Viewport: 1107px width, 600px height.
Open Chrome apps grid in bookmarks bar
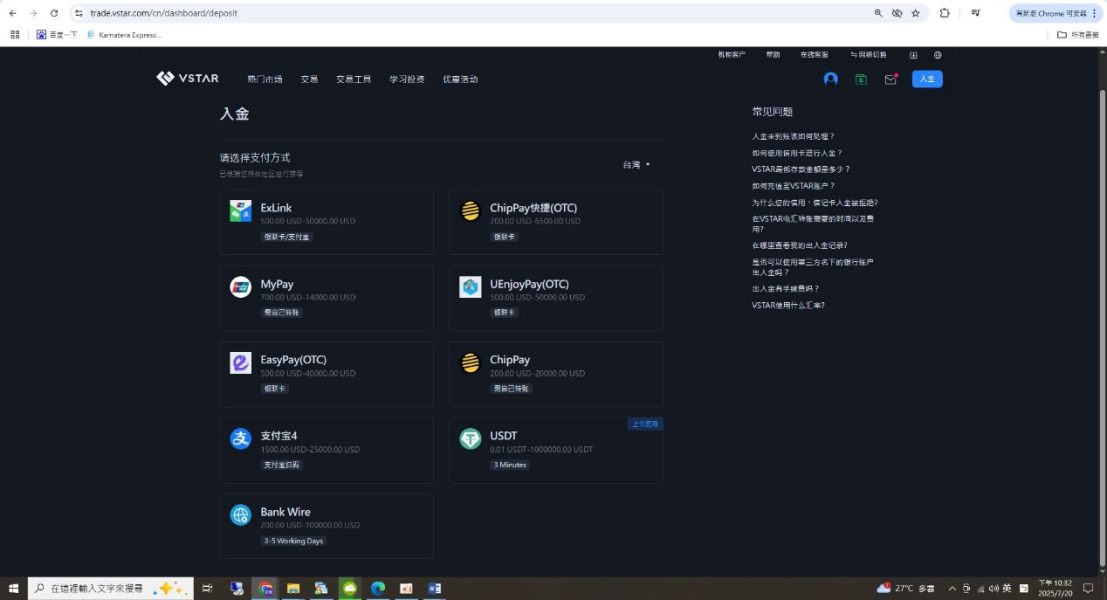coord(15,35)
